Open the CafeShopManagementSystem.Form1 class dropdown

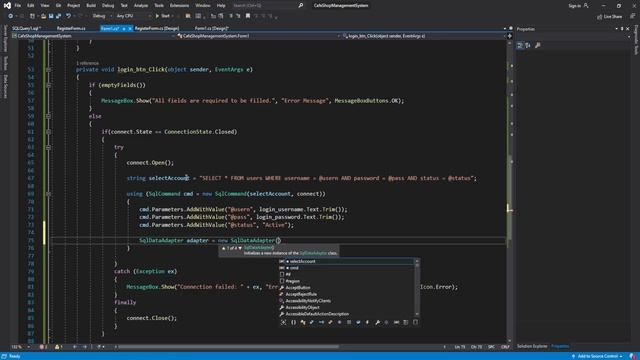coord(258,36)
